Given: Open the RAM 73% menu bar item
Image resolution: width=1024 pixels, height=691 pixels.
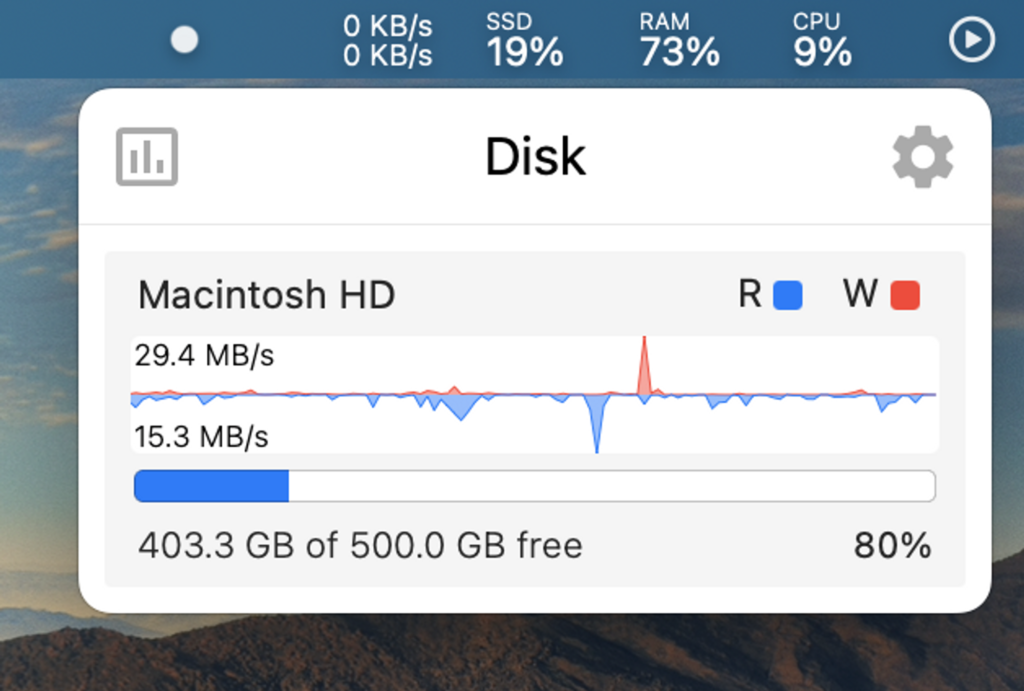Looking at the screenshot, I should pos(679,41).
